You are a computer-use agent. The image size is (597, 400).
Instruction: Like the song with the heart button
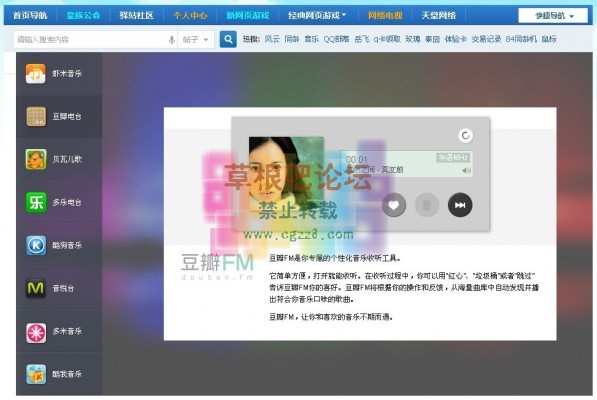(x=394, y=205)
